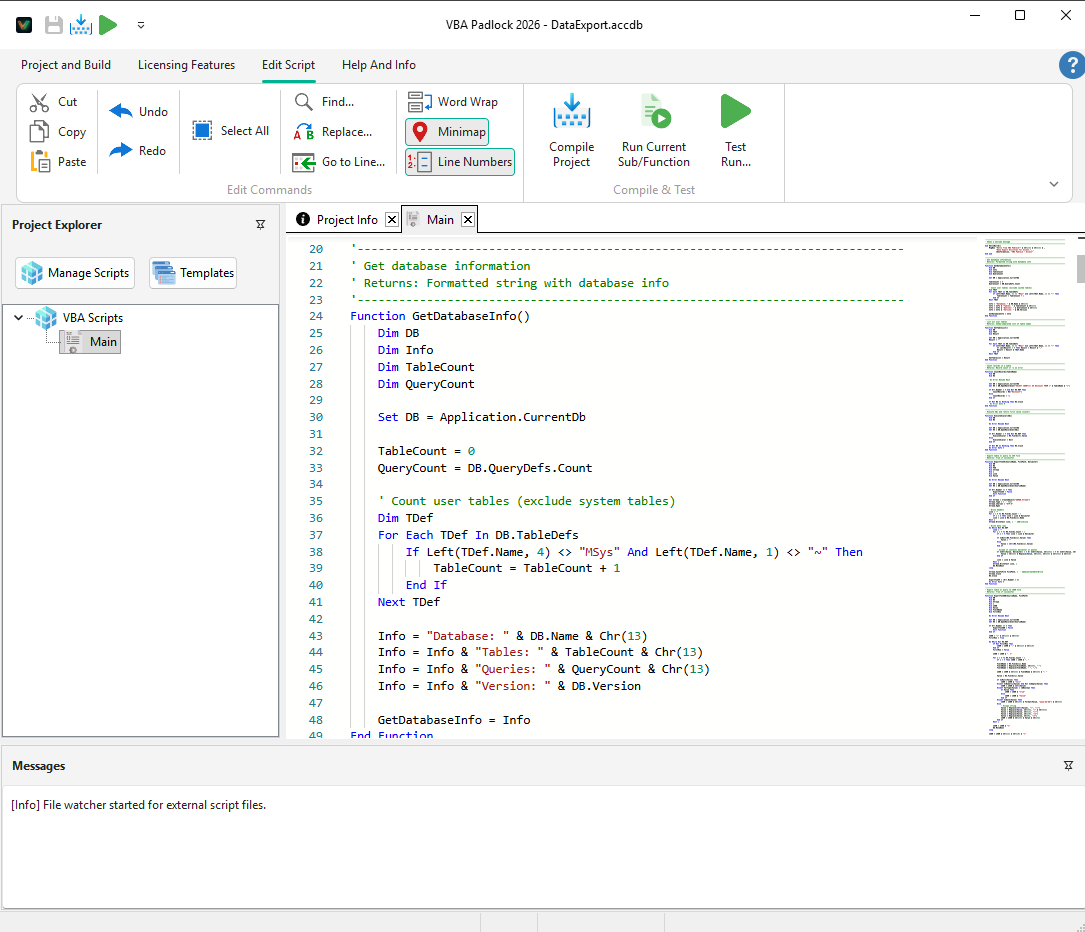
Task: Open Find using the magnifier icon
Action: pyautogui.click(x=302, y=101)
